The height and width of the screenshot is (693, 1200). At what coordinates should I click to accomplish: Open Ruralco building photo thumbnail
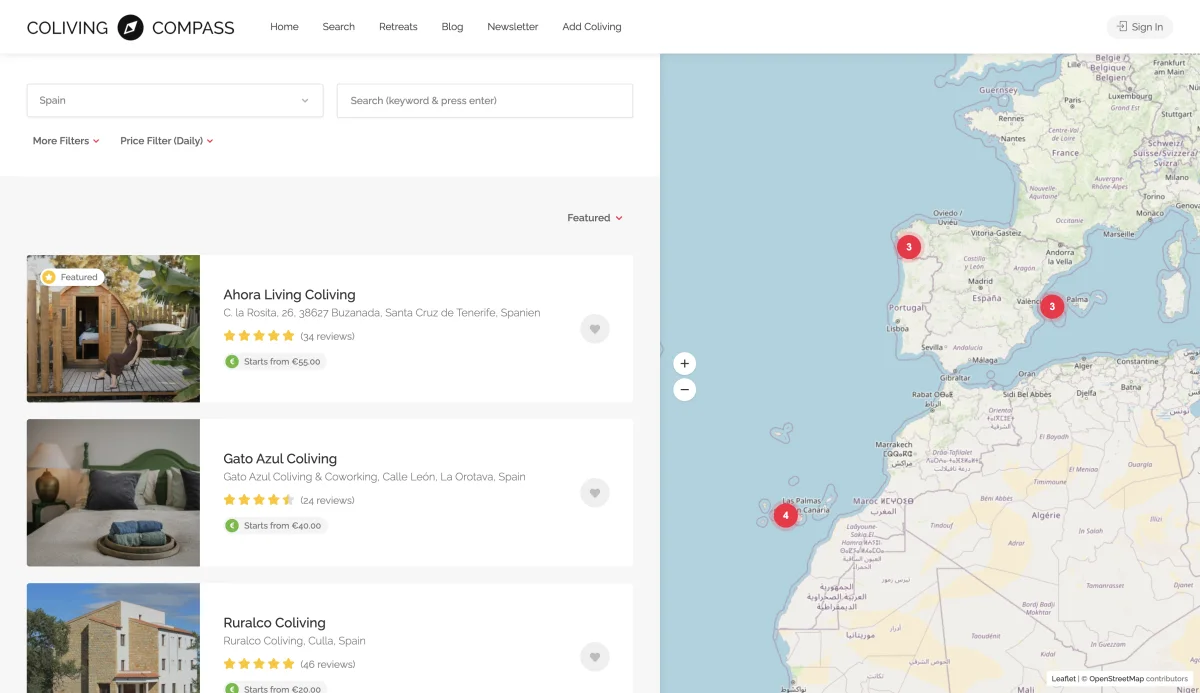tap(113, 638)
